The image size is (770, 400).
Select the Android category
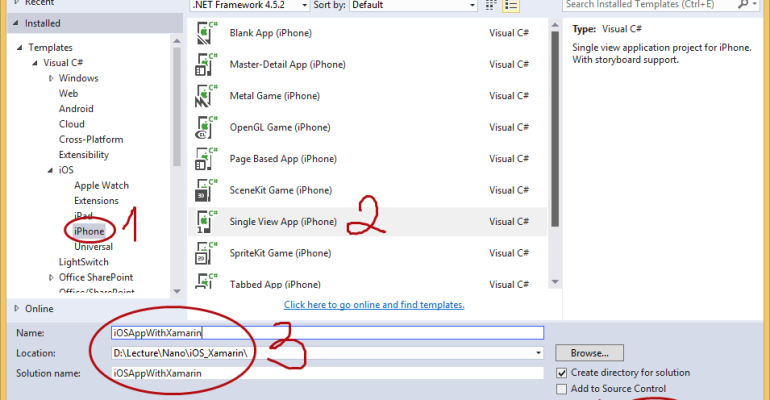coord(76,108)
